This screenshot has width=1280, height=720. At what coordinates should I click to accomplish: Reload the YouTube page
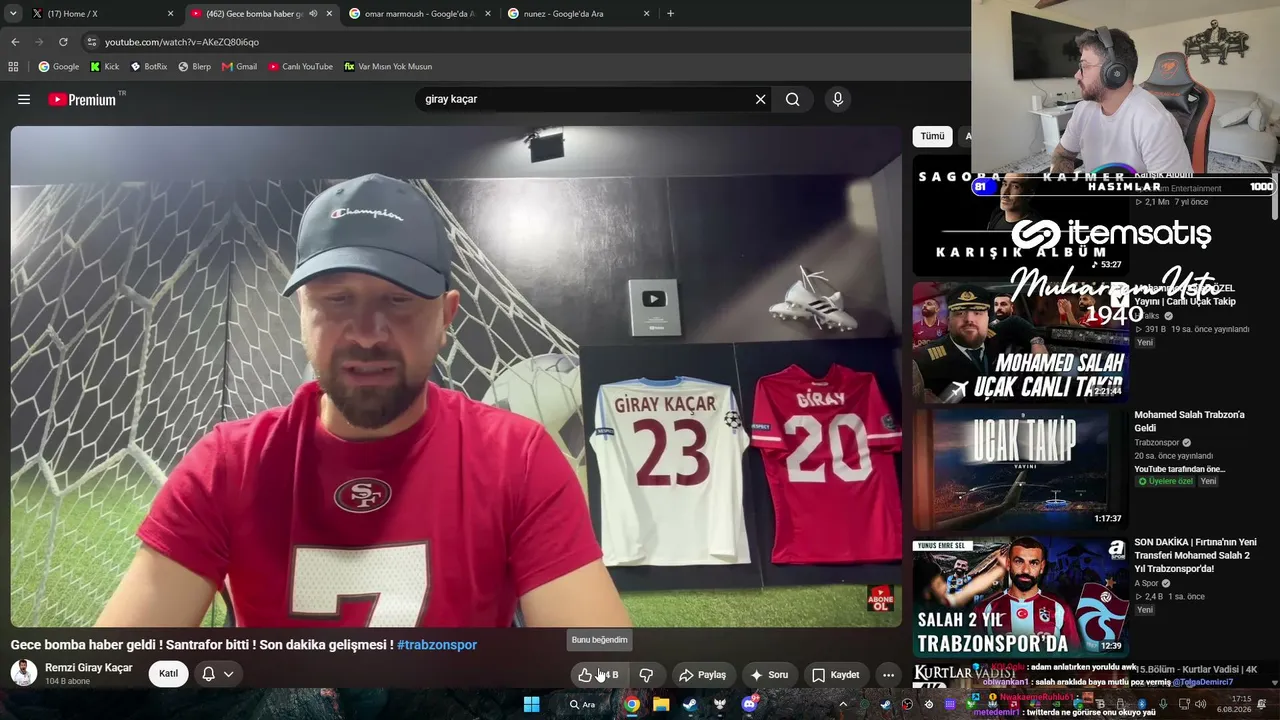click(63, 42)
